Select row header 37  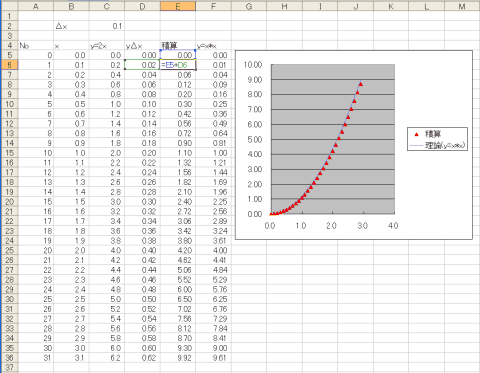point(9,367)
